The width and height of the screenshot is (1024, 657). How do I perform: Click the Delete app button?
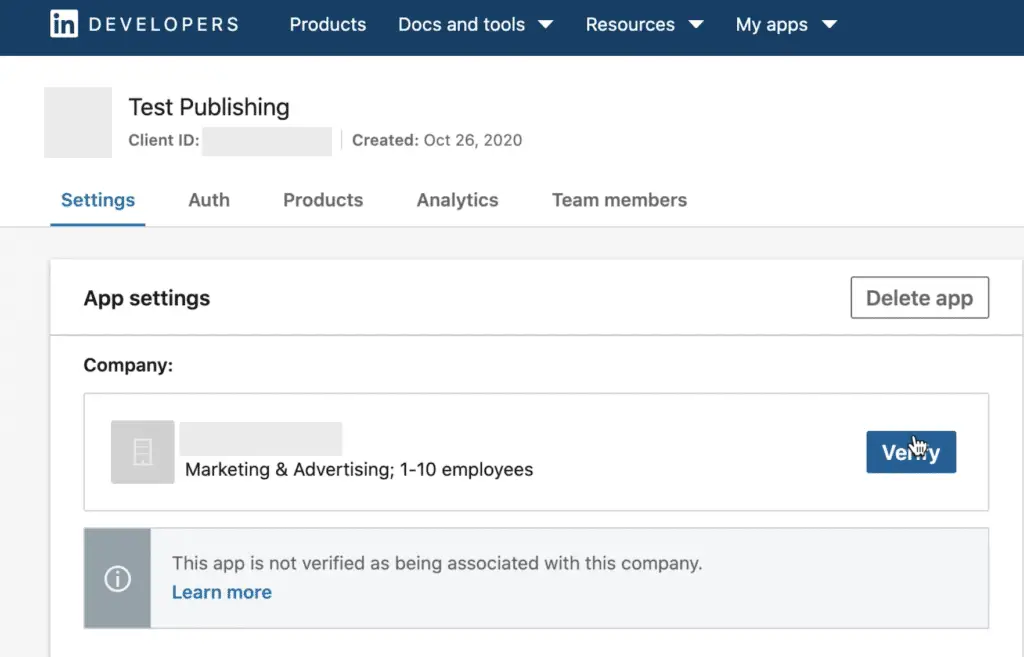(x=920, y=298)
